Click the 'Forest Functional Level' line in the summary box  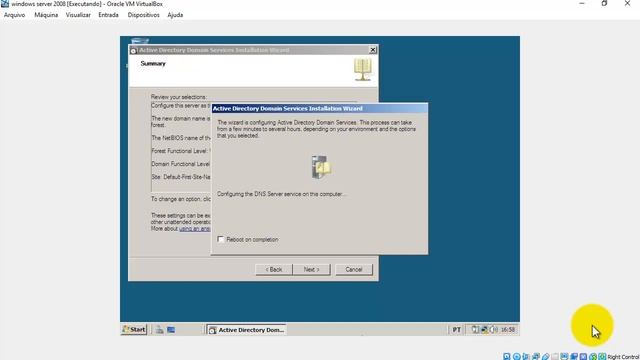[181, 151]
